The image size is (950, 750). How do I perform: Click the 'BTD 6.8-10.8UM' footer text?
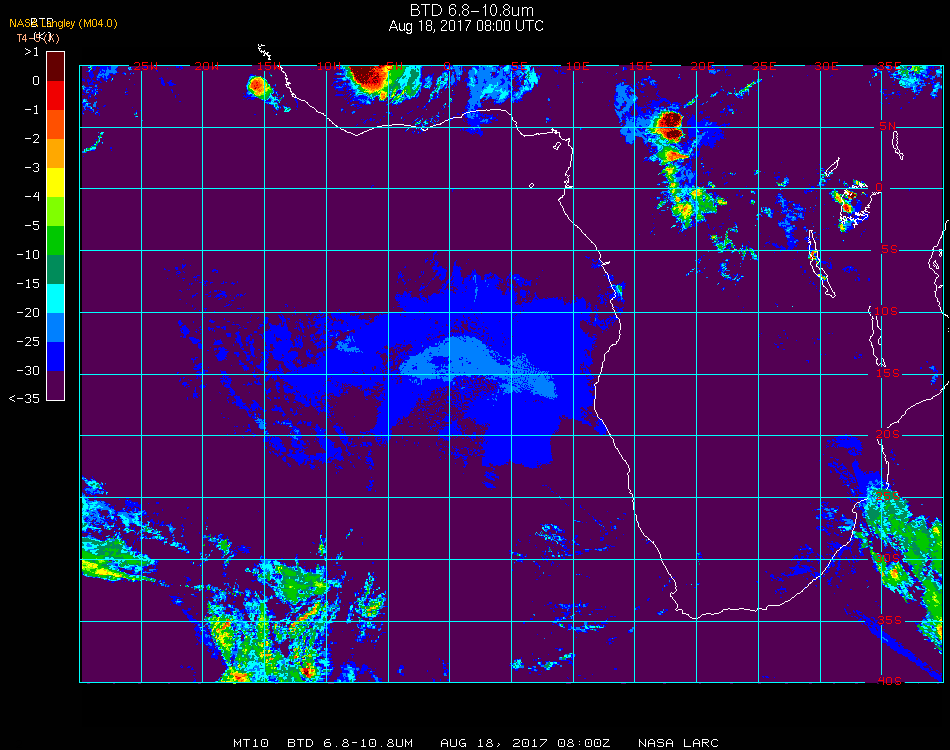(x=350, y=743)
